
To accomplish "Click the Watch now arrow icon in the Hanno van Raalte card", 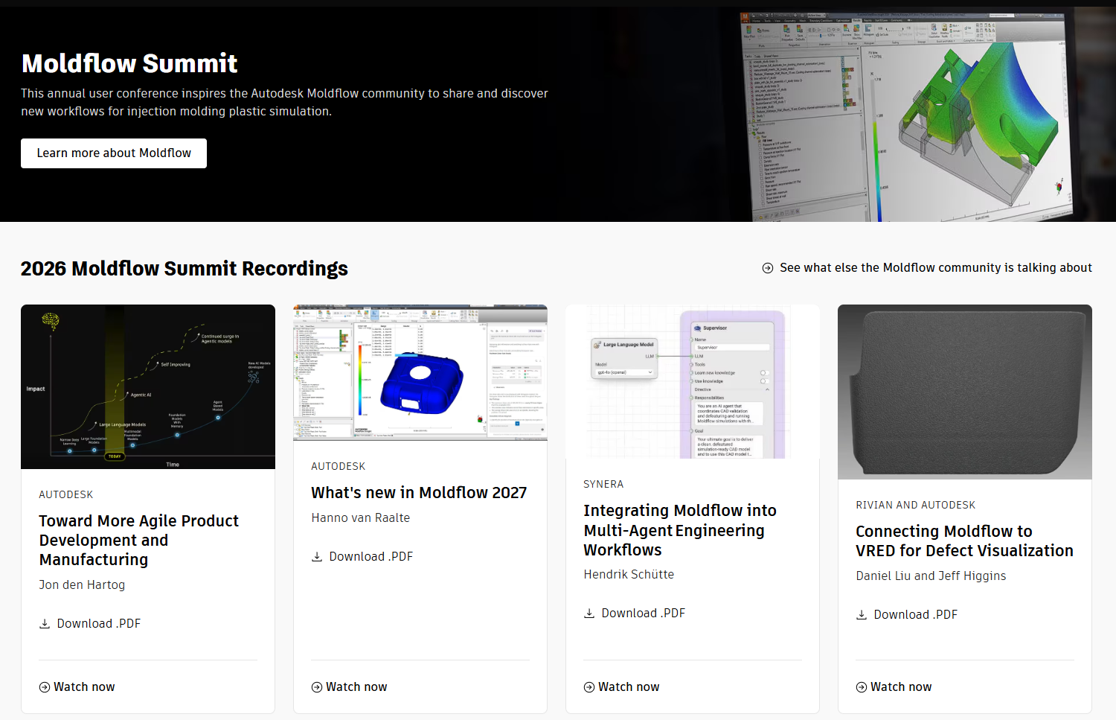I will (x=317, y=687).
